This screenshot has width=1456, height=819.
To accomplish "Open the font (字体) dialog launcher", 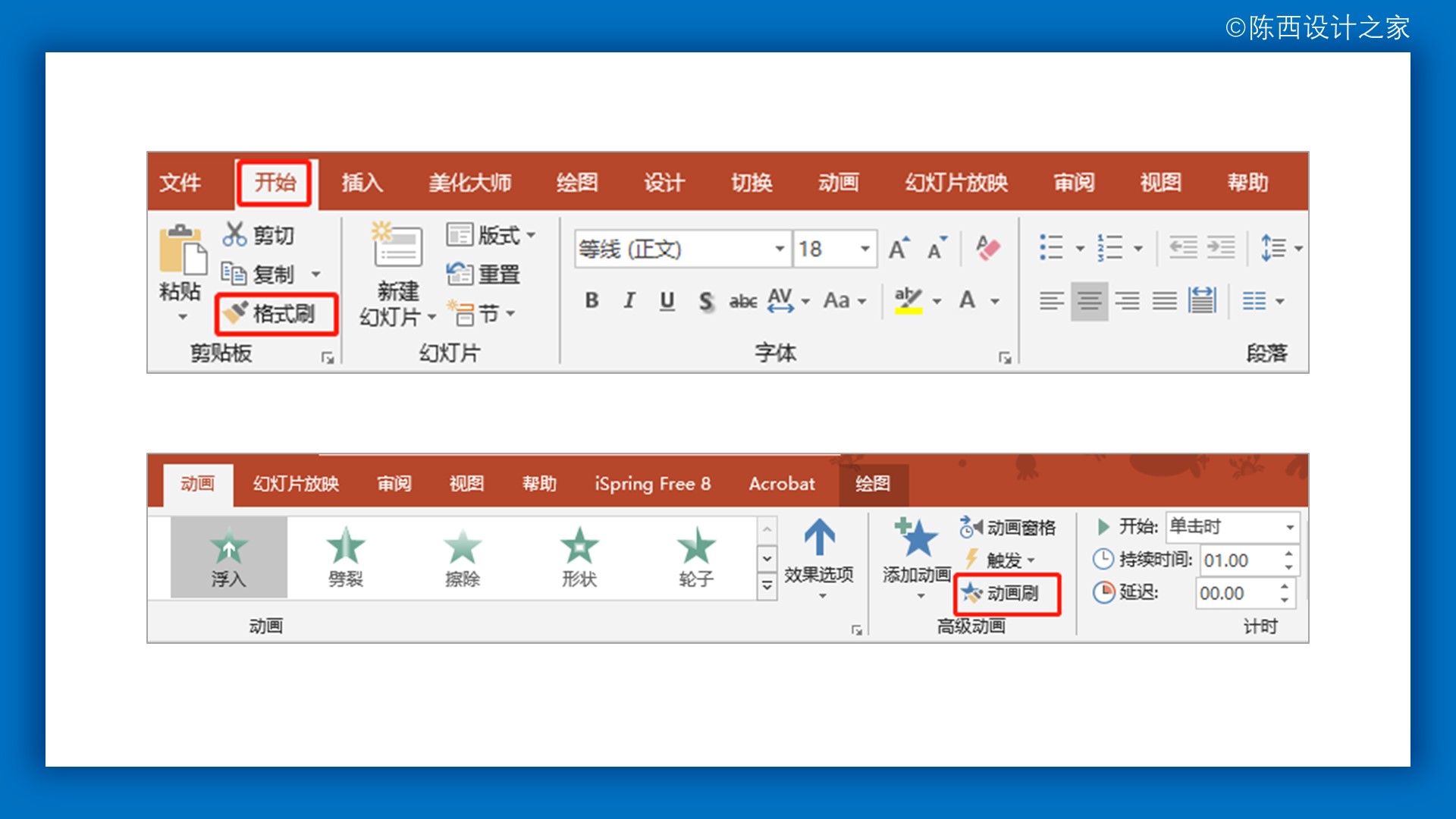I will [x=1005, y=357].
